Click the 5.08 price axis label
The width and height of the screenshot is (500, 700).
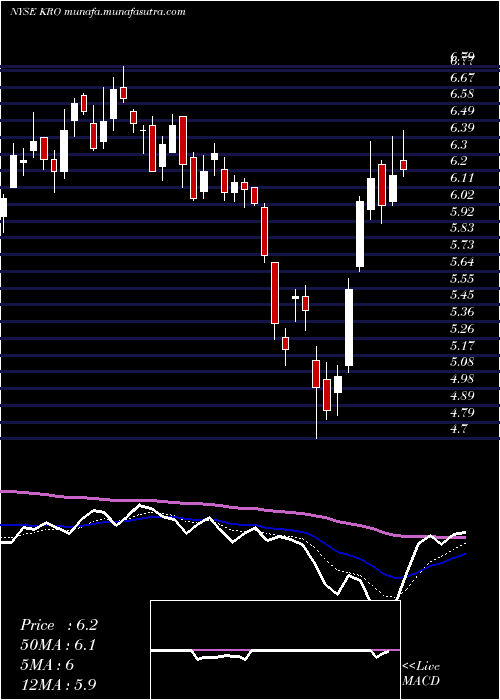pos(462,362)
